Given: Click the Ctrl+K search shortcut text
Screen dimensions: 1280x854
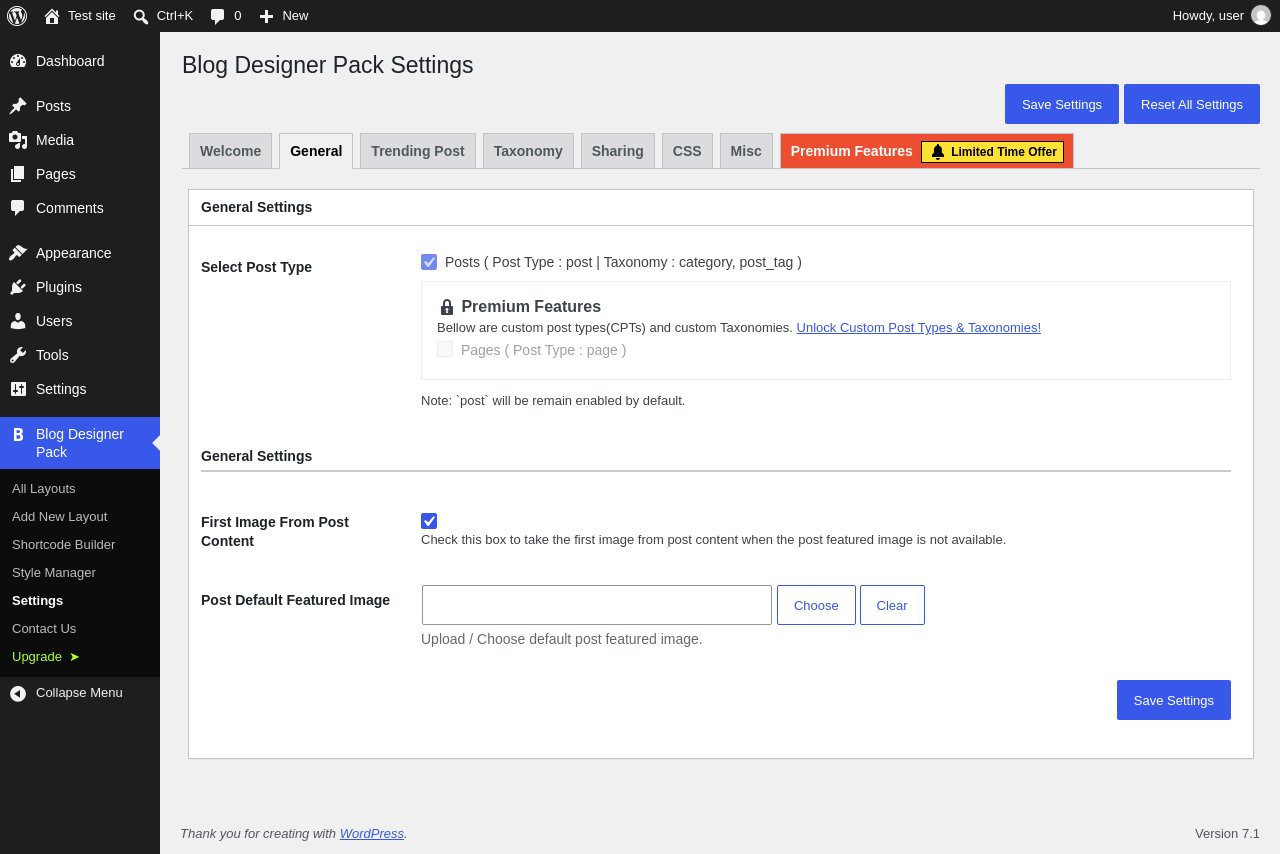Looking at the screenshot, I should pos(175,16).
